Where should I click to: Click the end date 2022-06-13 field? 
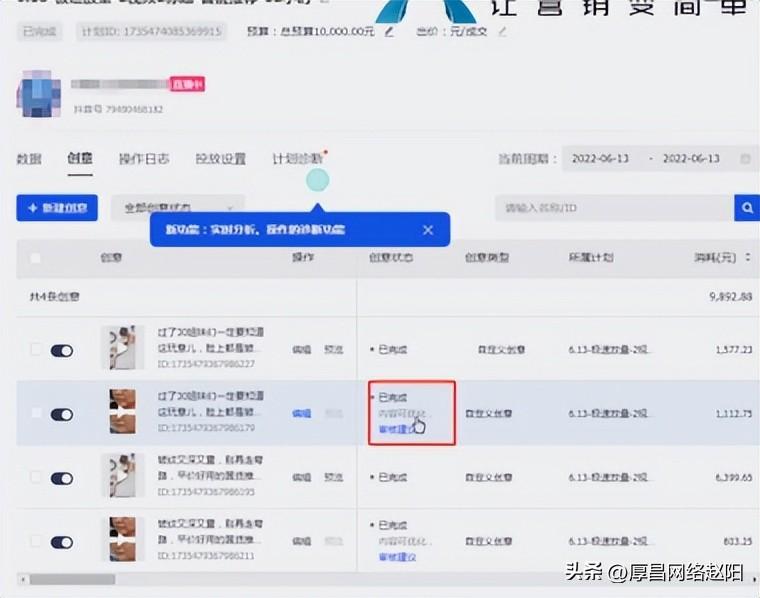point(691,158)
